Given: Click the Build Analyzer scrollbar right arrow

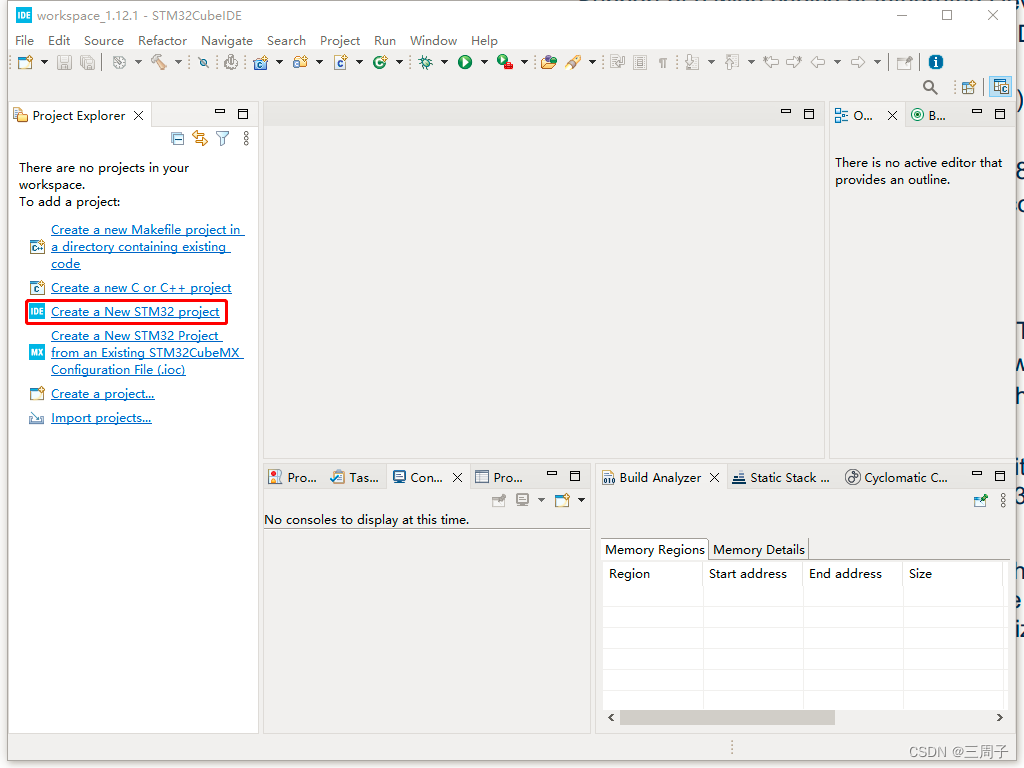Looking at the screenshot, I should 999,718.
